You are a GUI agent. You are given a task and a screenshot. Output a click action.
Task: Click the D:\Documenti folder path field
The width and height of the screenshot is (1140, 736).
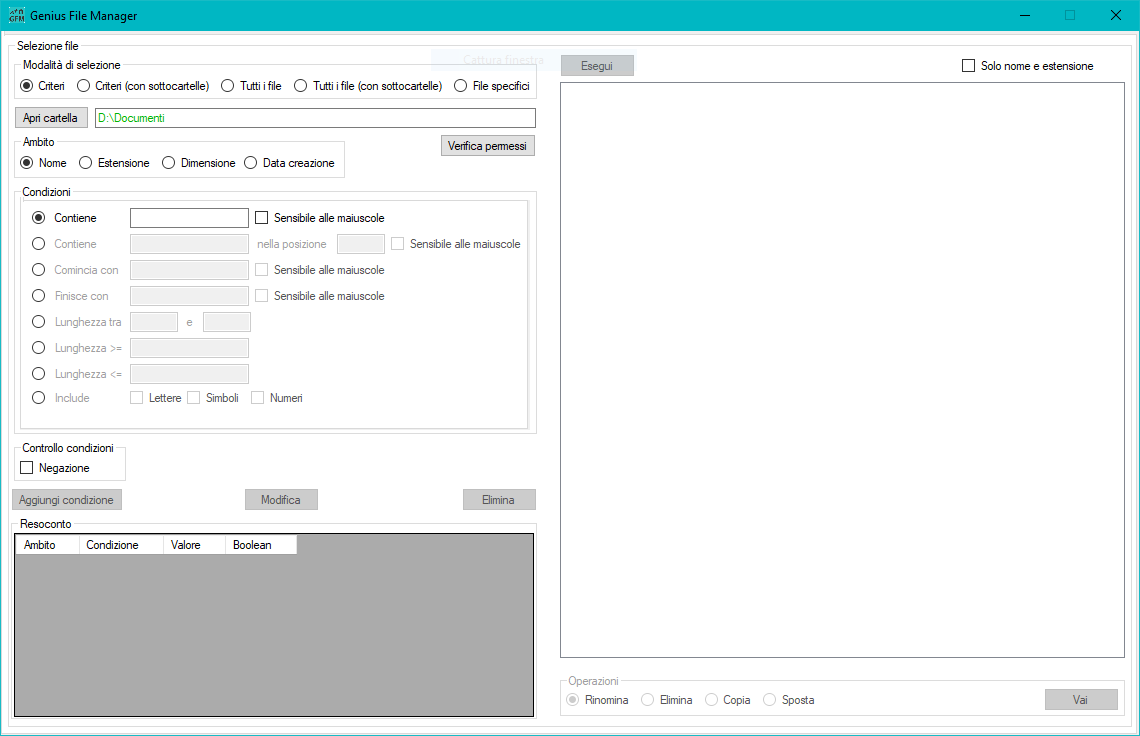click(314, 118)
